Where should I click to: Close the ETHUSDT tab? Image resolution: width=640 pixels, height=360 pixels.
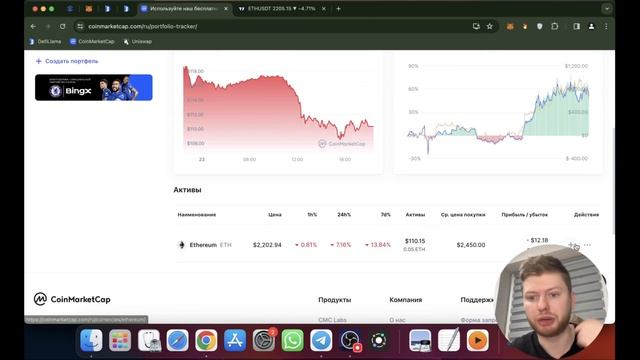(x=324, y=9)
